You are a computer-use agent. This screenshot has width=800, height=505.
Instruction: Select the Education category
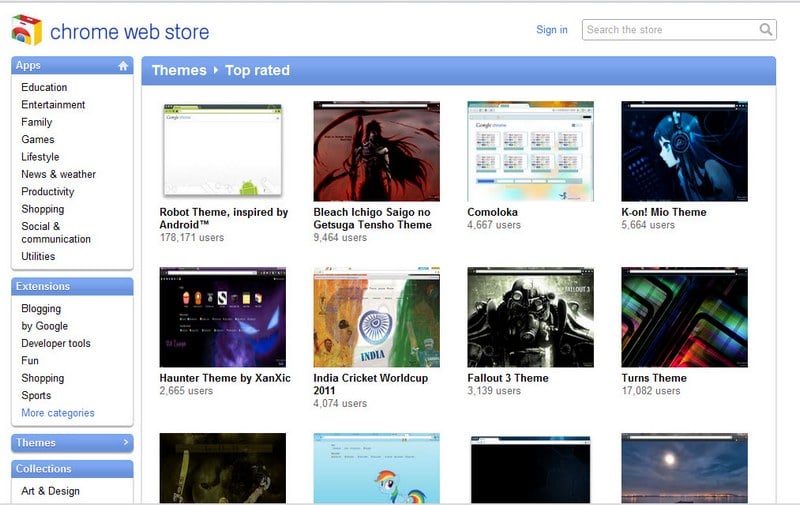click(44, 87)
